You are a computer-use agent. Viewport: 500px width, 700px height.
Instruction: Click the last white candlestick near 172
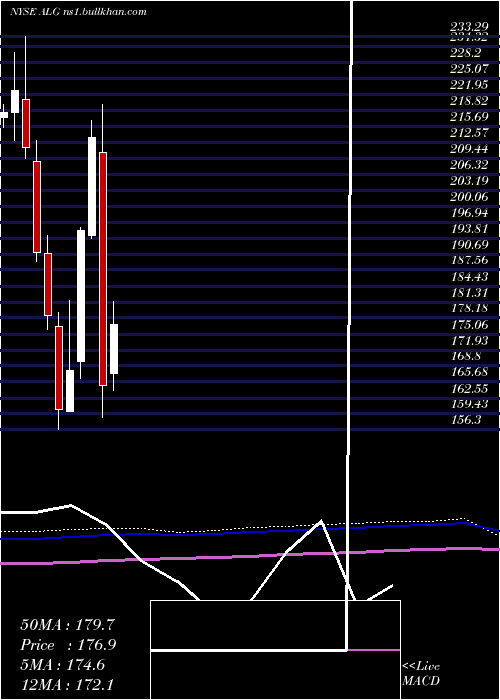(114, 349)
